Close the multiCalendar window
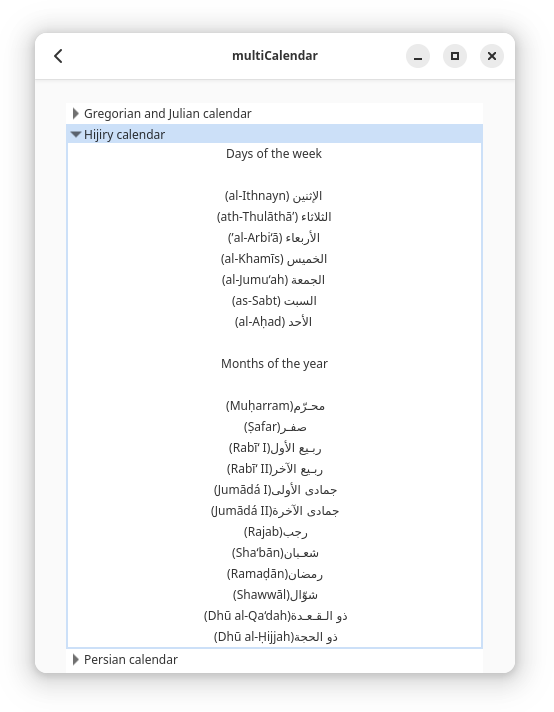Screen dimensions: 554x712 coord(492,56)
